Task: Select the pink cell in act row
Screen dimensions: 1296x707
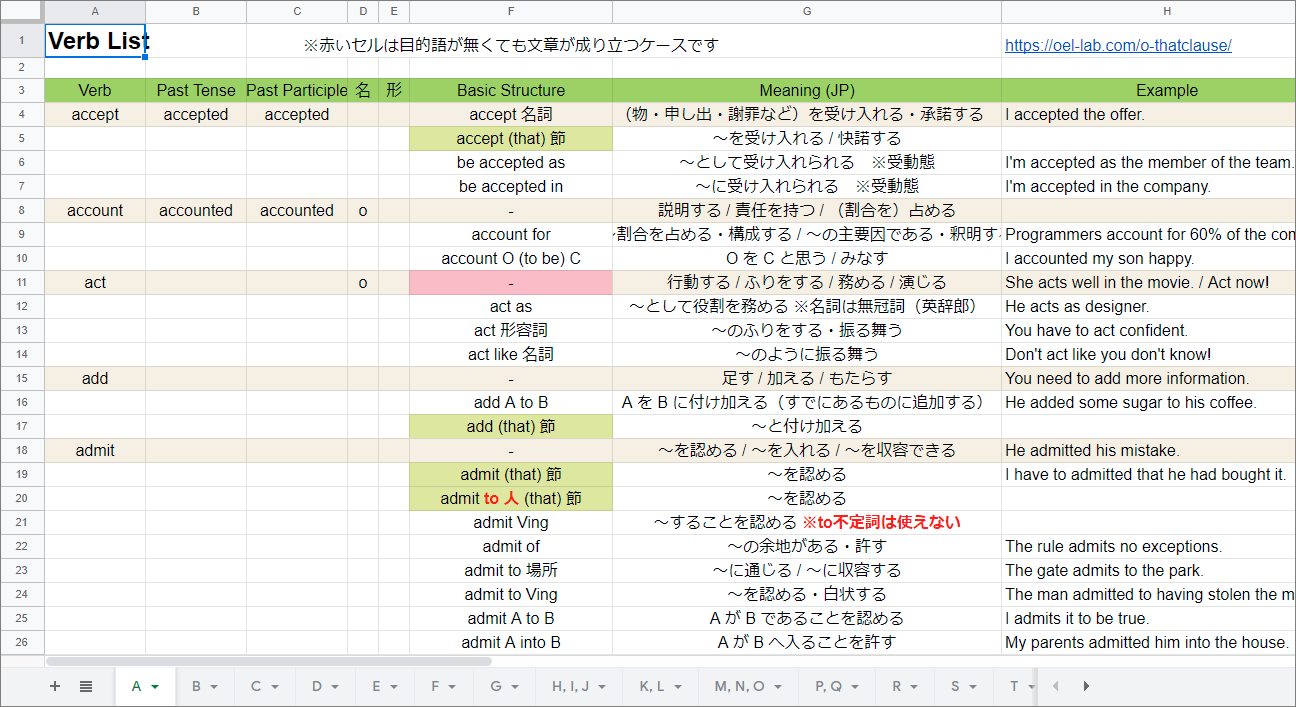Action: 511,282
